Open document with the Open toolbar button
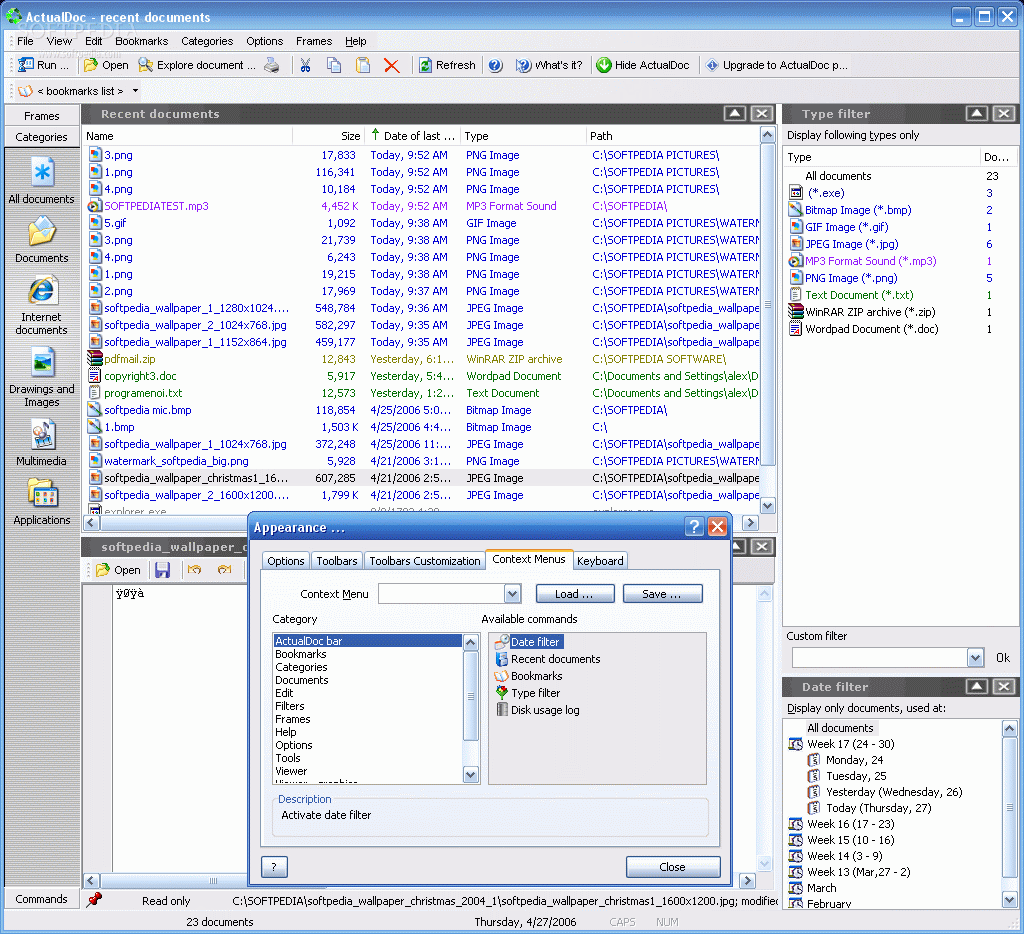Screen dimensions: 1024x934 [106, 65]
